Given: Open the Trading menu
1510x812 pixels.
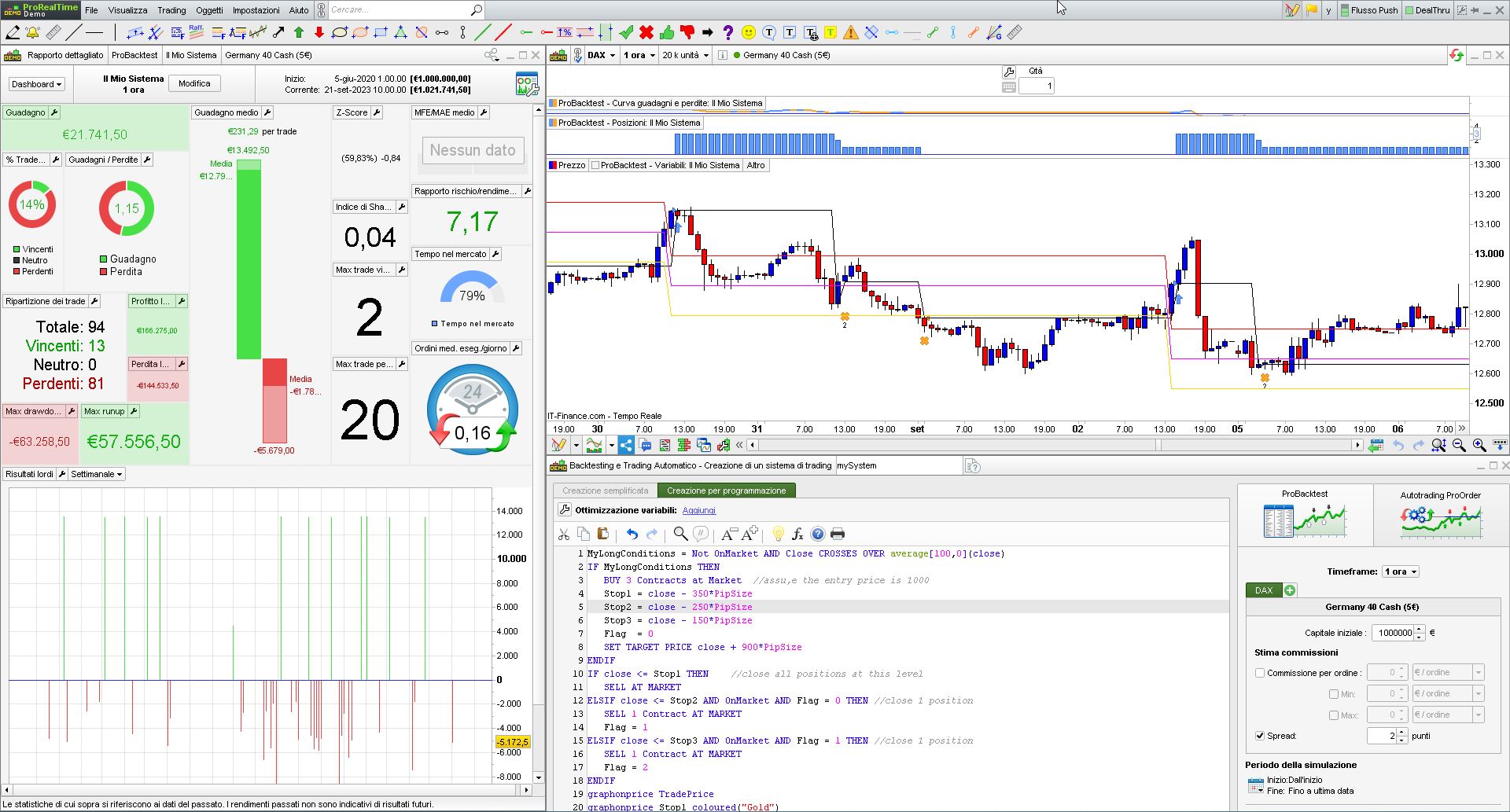Looking at the screenshot, I should tap(171, 10).
